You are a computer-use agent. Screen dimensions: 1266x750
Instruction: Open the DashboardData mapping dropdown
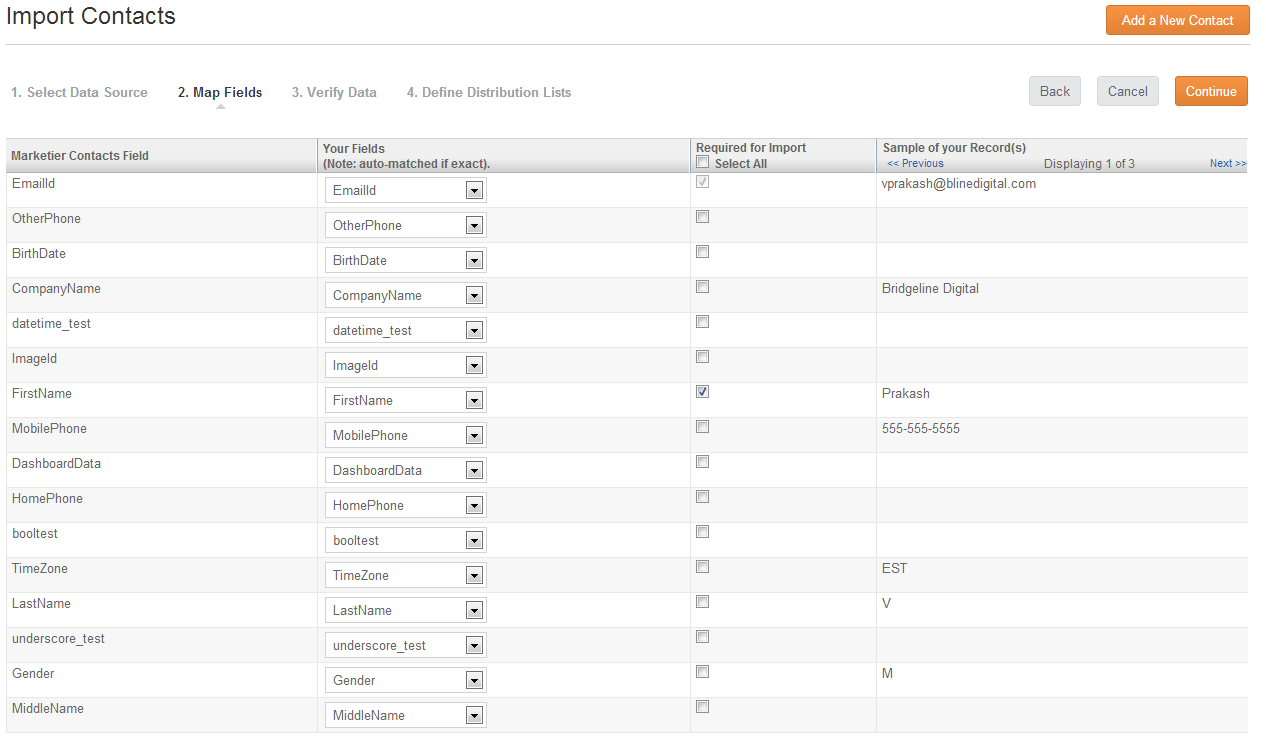406,470
